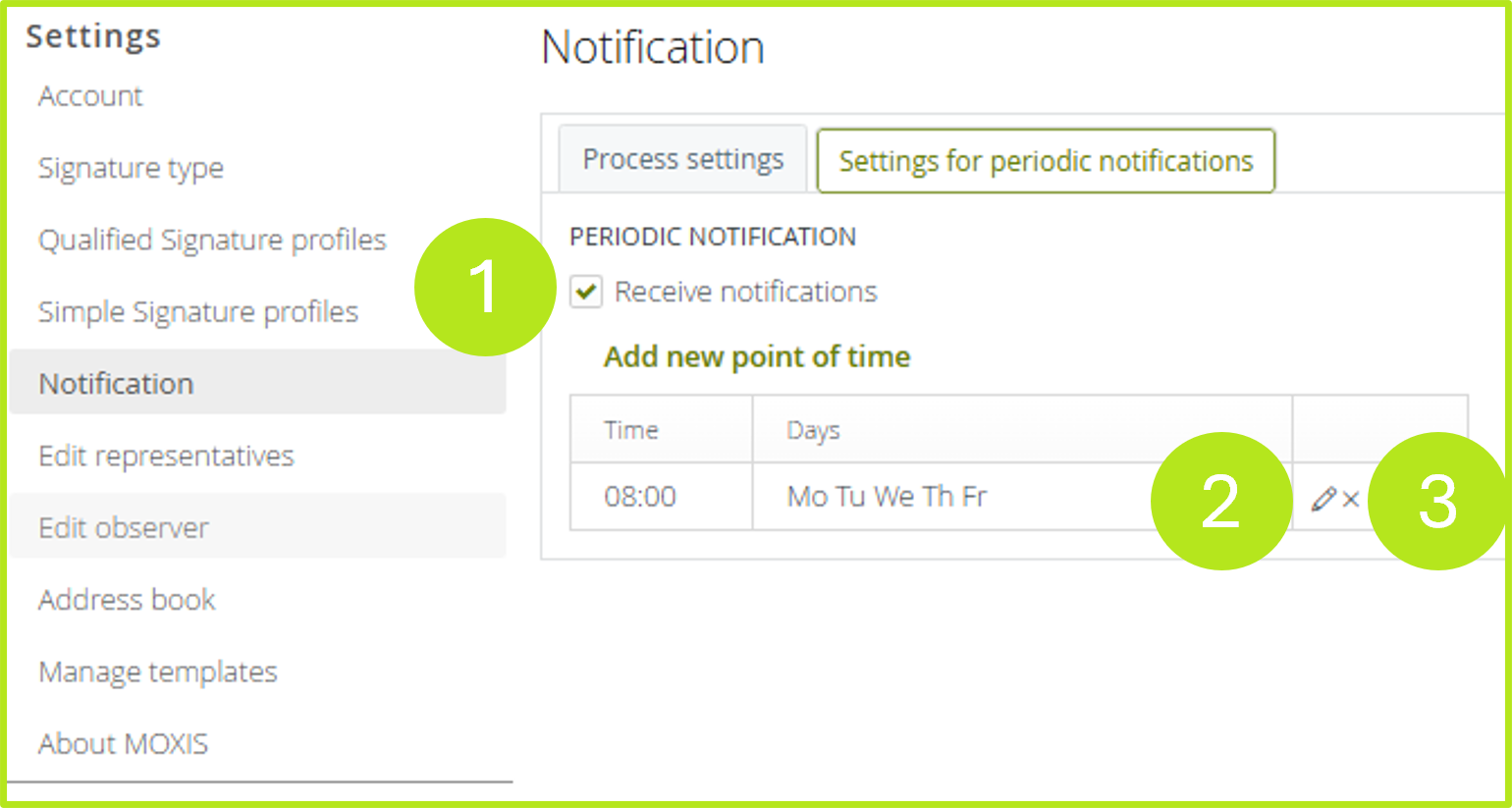The height and width of the screenshot is (808, 1512).
Task: Open Simple Signature profiles
Action: (197, 311)
